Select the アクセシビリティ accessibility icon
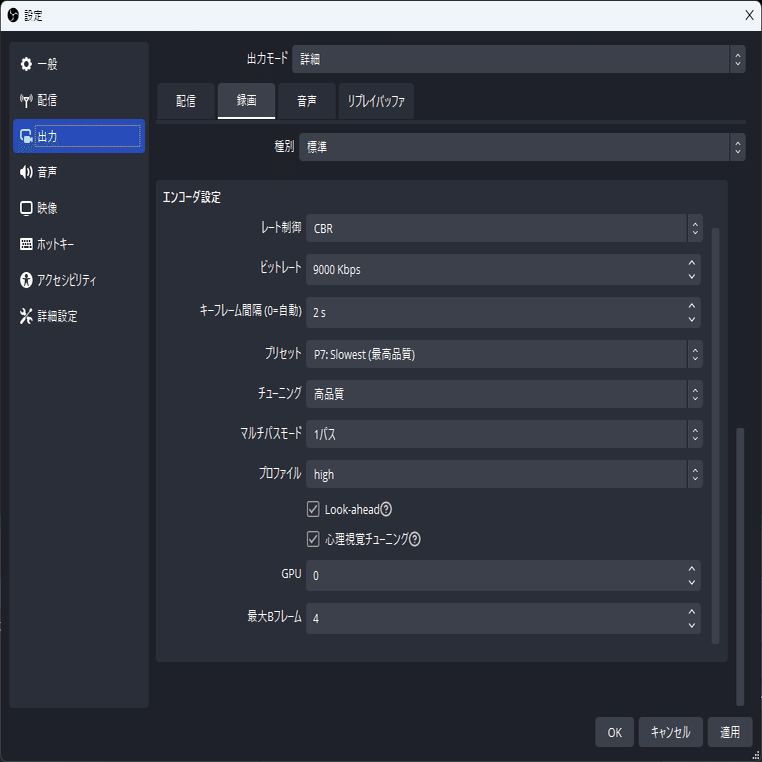 point(26,280)
